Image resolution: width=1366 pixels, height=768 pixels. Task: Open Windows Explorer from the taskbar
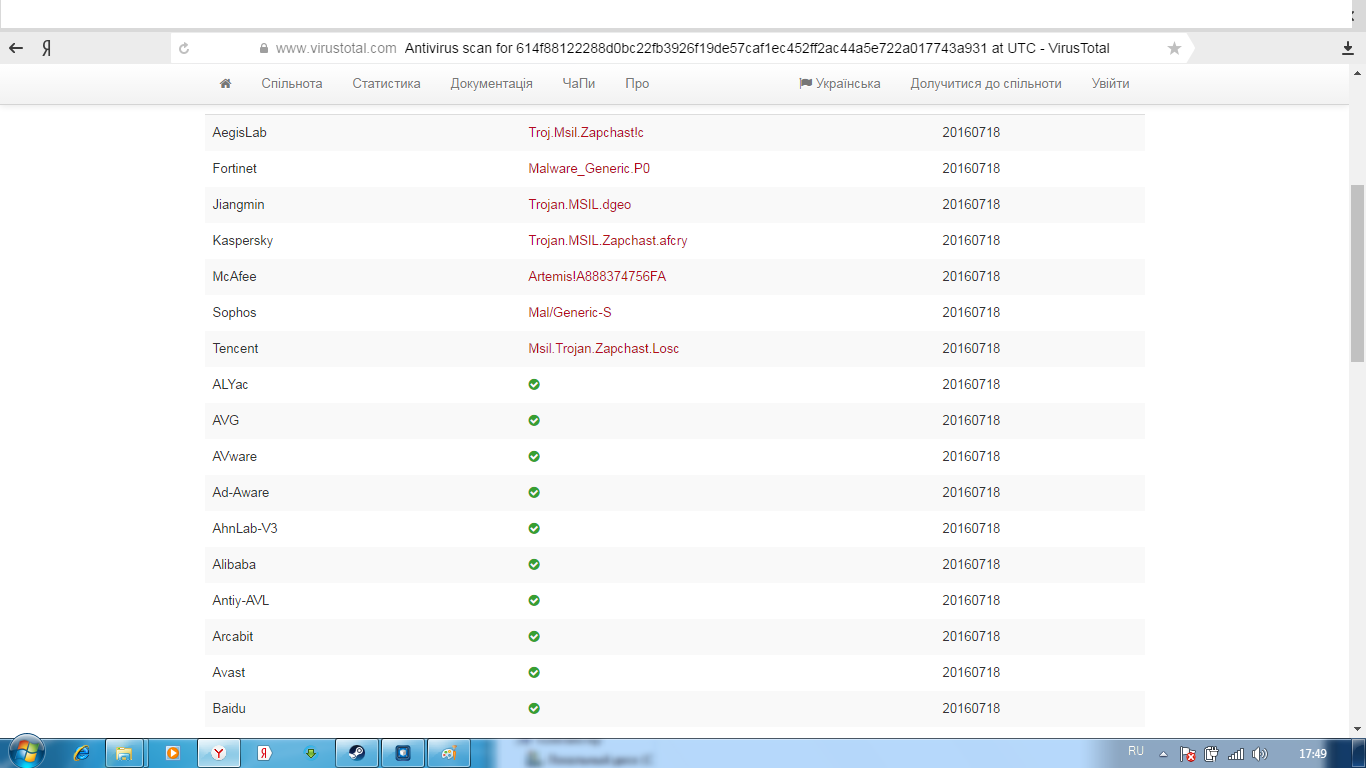(x=125, y=753)
